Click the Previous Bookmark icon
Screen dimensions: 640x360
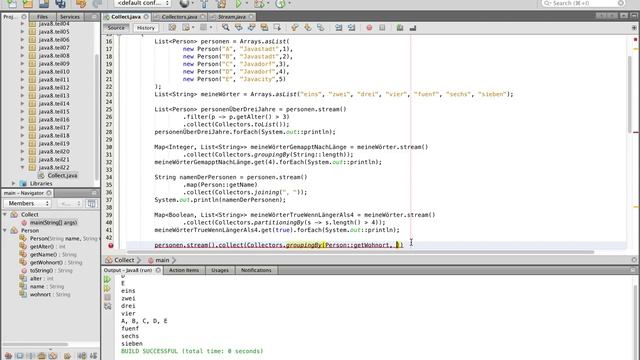tap(295, 28)
